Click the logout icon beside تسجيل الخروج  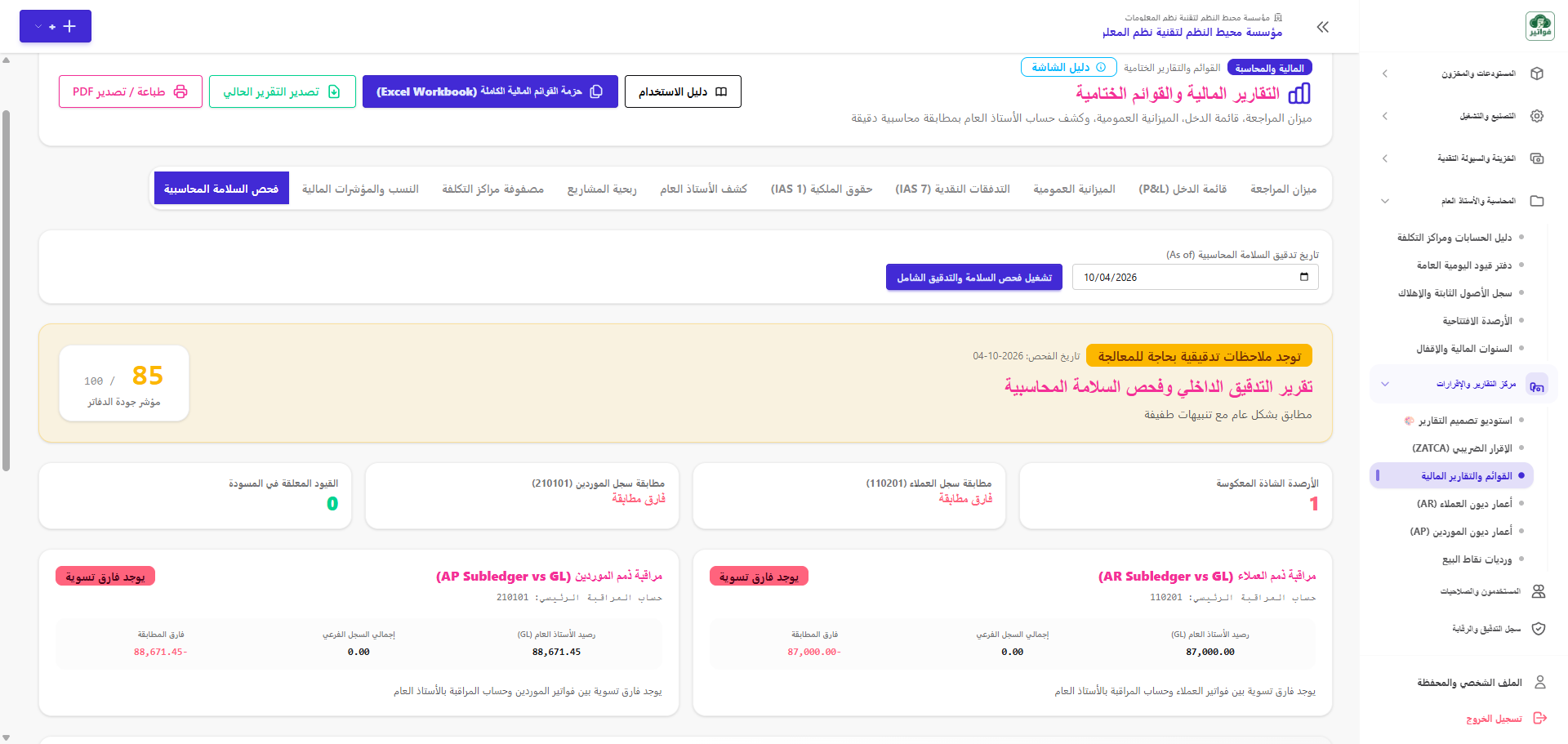coord(1540,719)
